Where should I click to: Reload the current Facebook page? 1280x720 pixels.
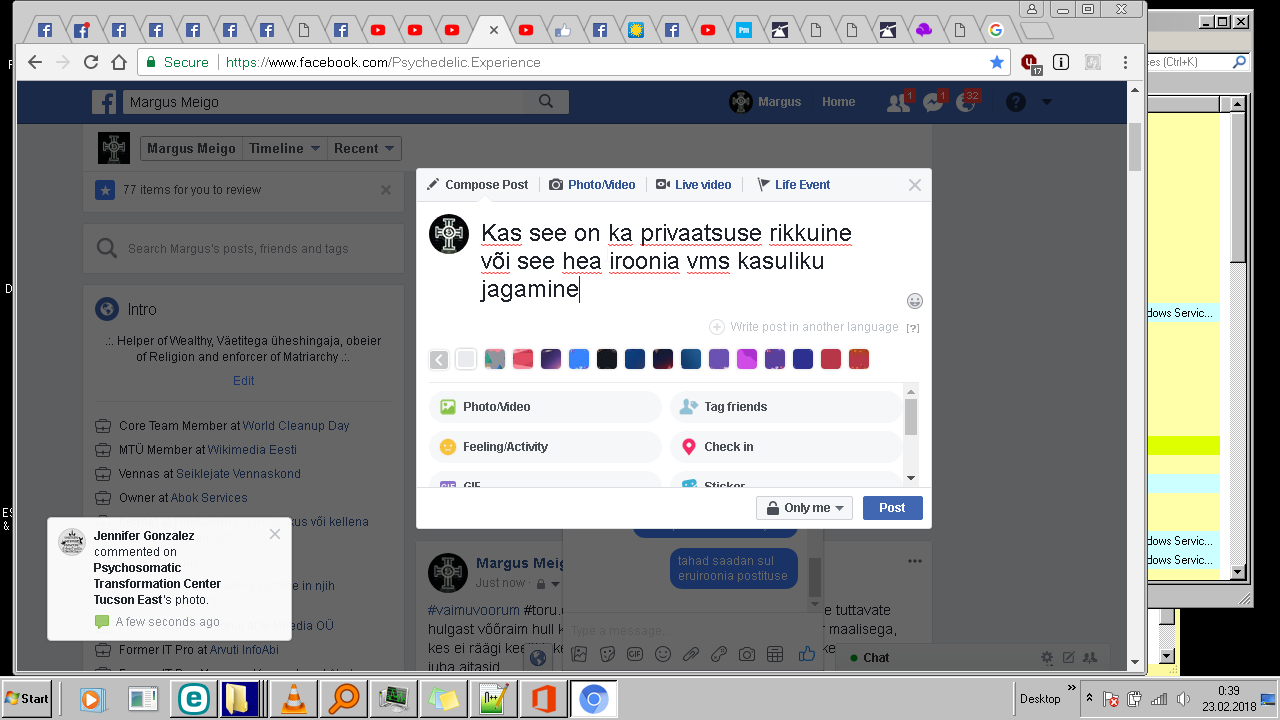[91, 62]
